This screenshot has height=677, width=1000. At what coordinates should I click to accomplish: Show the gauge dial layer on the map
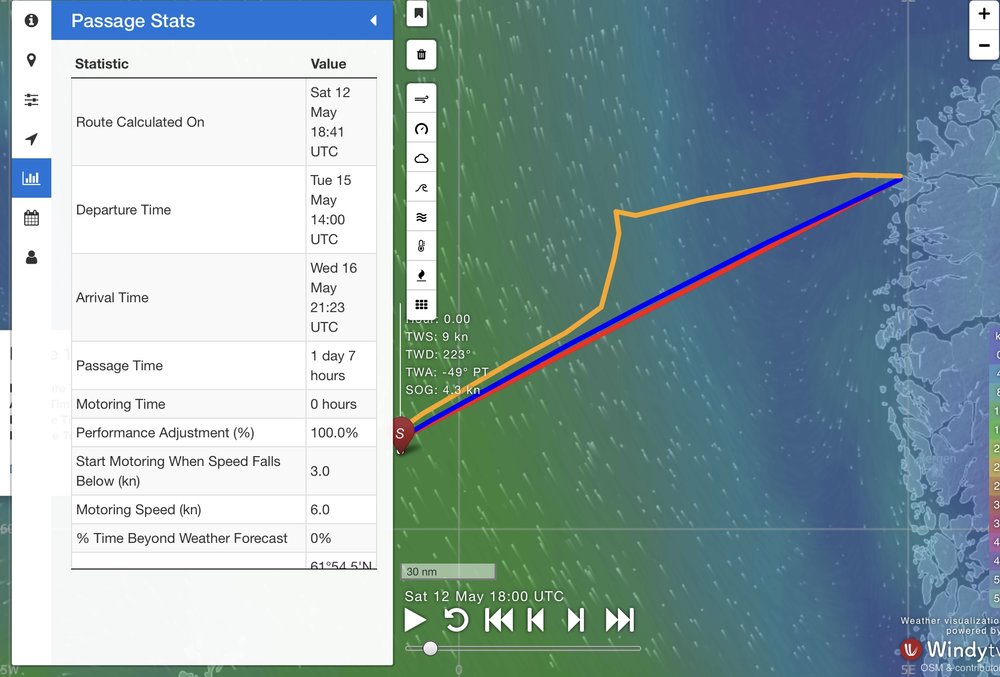(422, 129)
